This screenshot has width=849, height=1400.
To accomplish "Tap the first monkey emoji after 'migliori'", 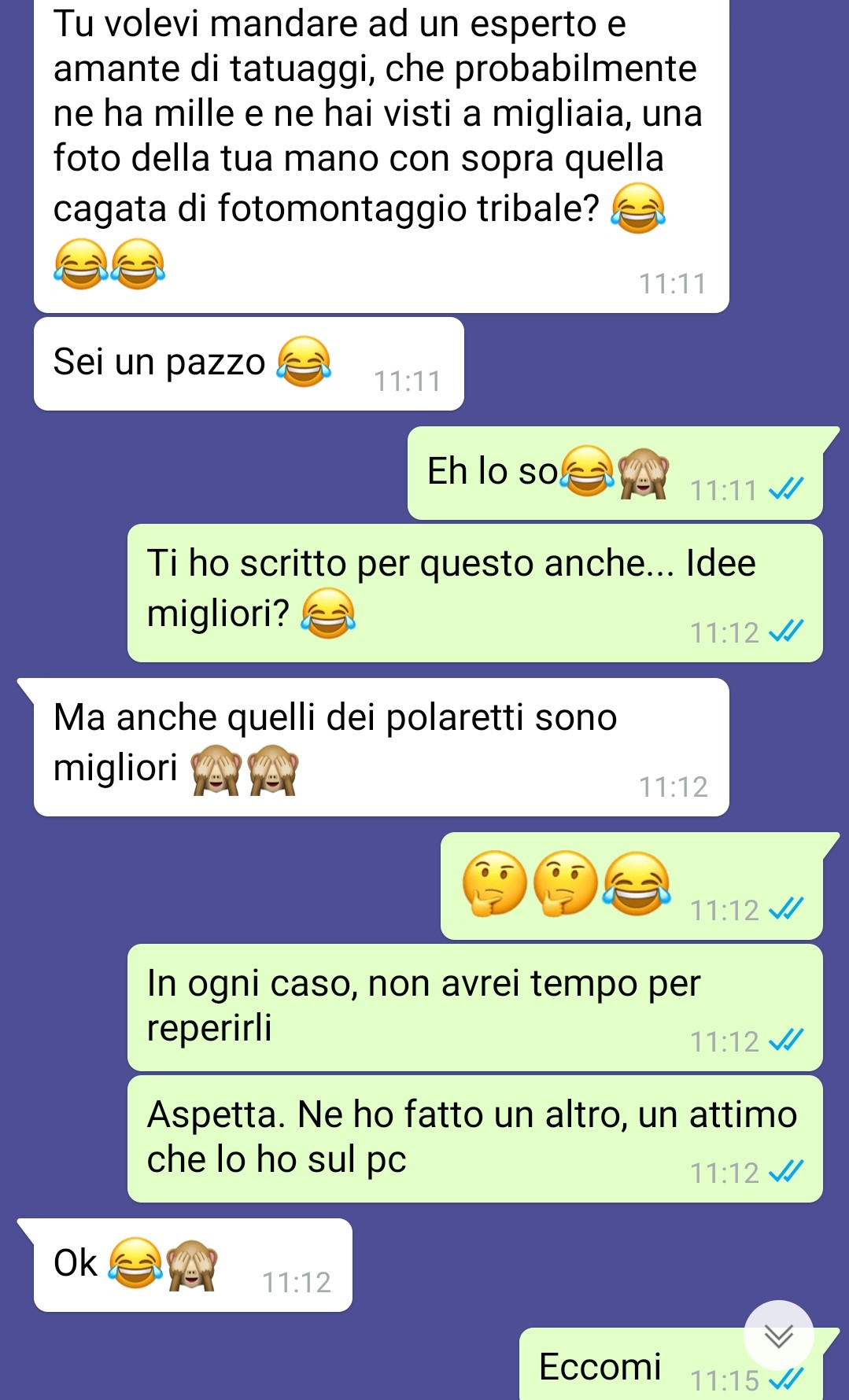I will point(216,769).
